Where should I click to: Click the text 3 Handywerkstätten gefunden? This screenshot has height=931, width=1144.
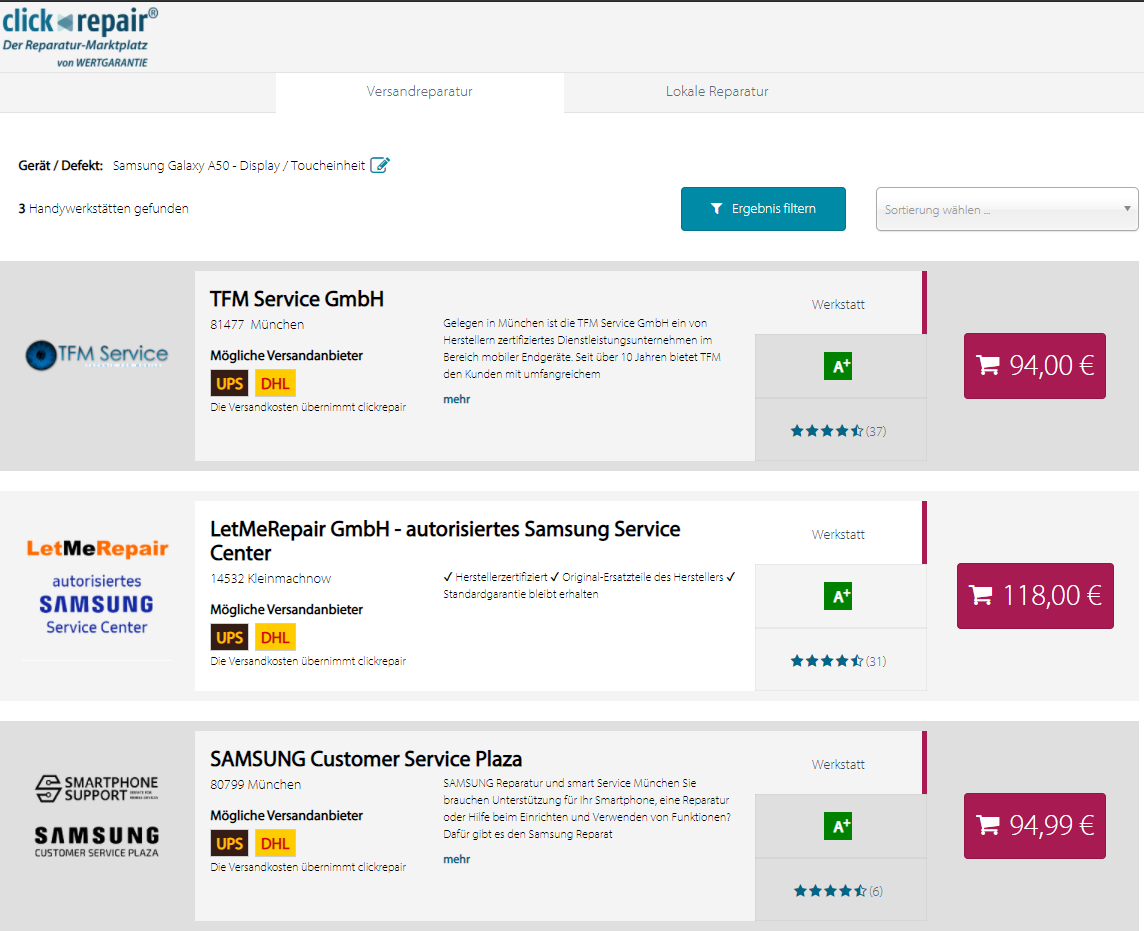(x=104, y=209)
